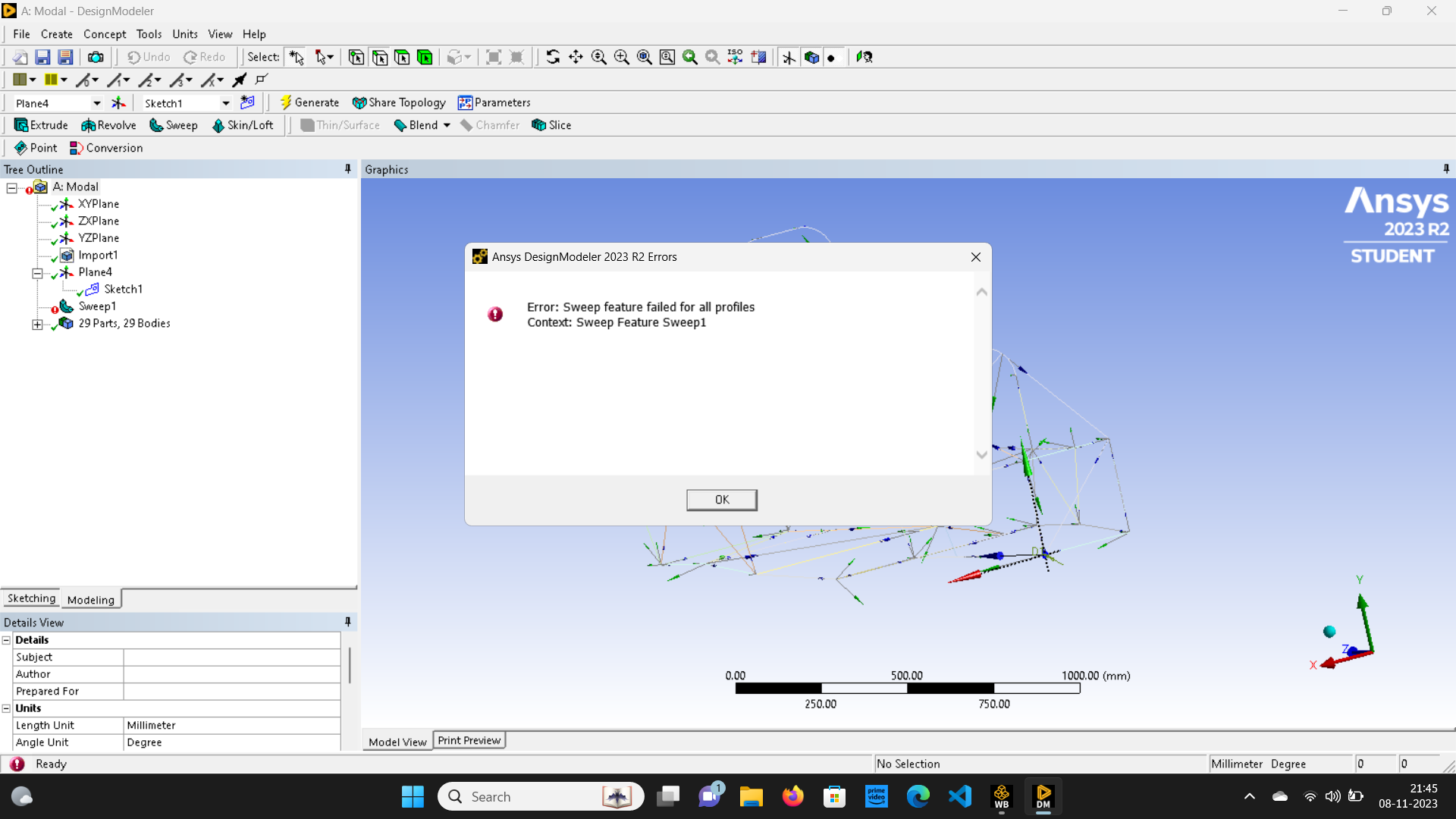
Task: Select the Slice tool
Action: point(551,125)
